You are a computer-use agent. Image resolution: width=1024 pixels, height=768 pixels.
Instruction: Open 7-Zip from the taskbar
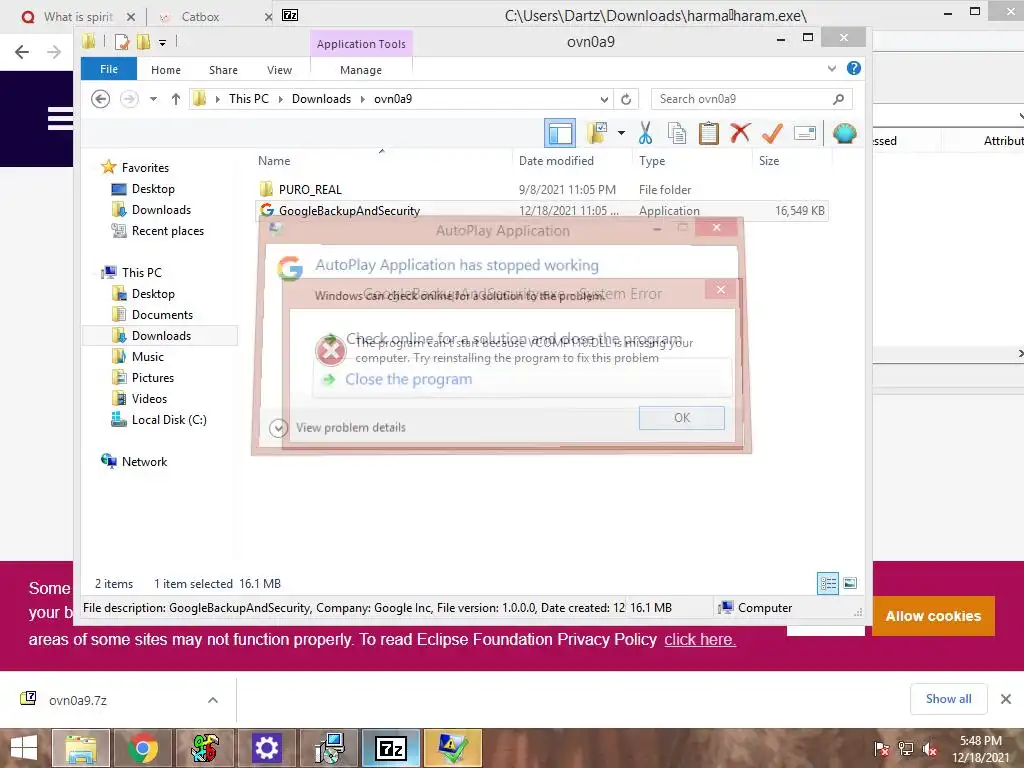pos(391,748)
